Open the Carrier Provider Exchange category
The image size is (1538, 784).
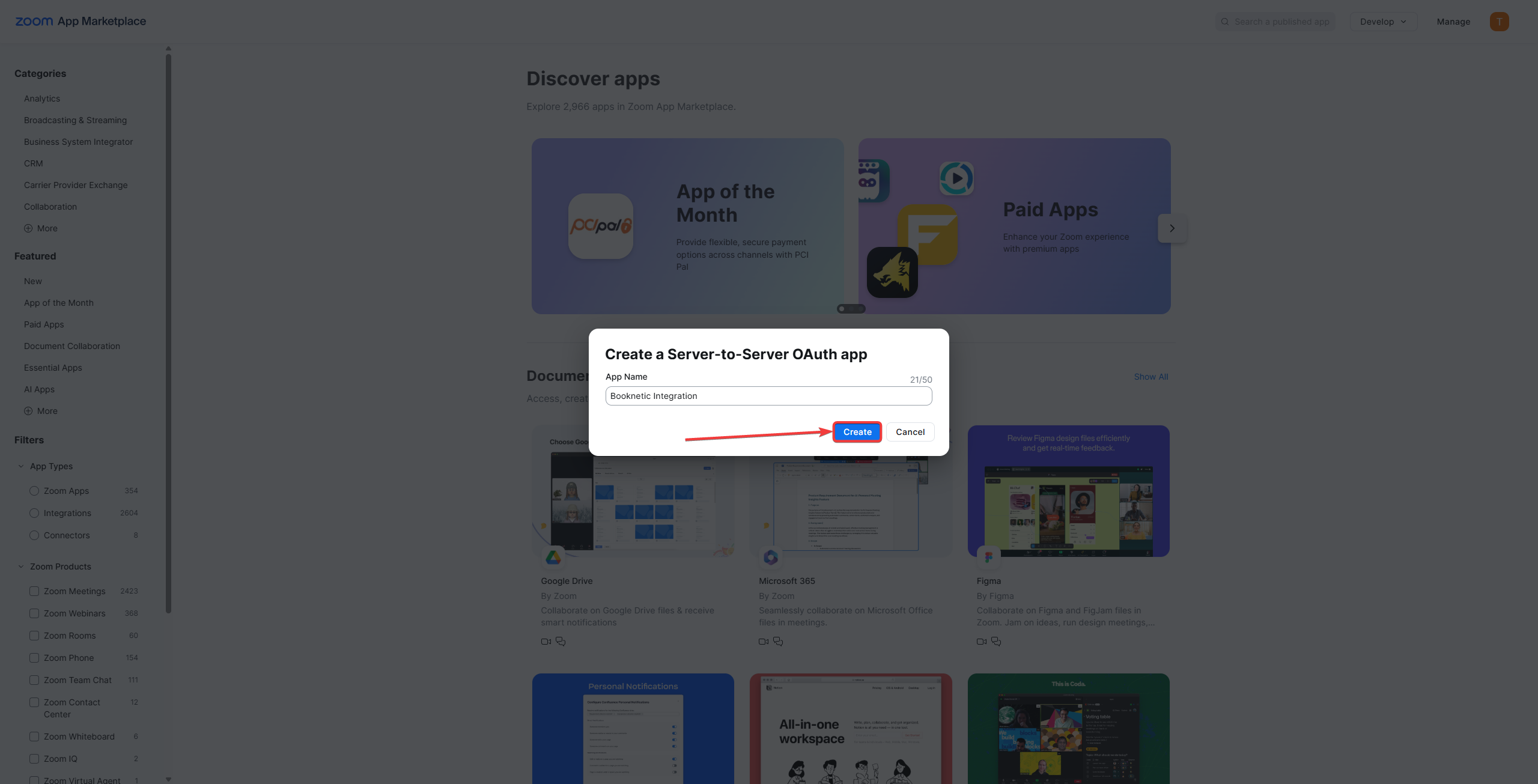[x=76, y=185]
